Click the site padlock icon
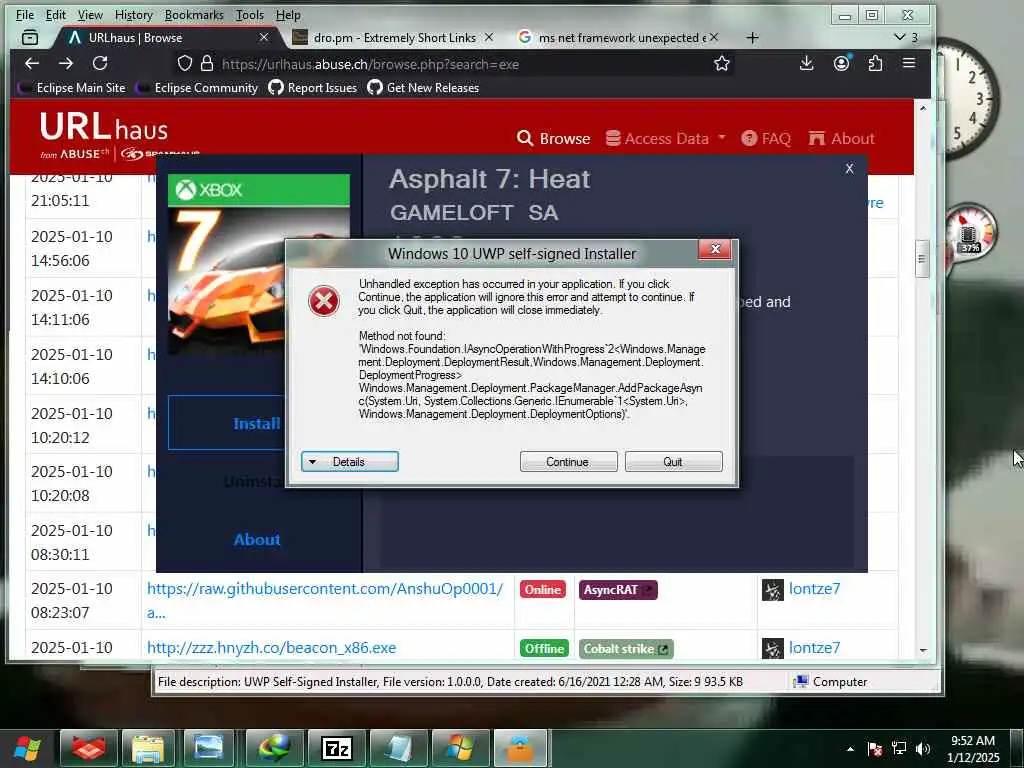 pos(207,63)
